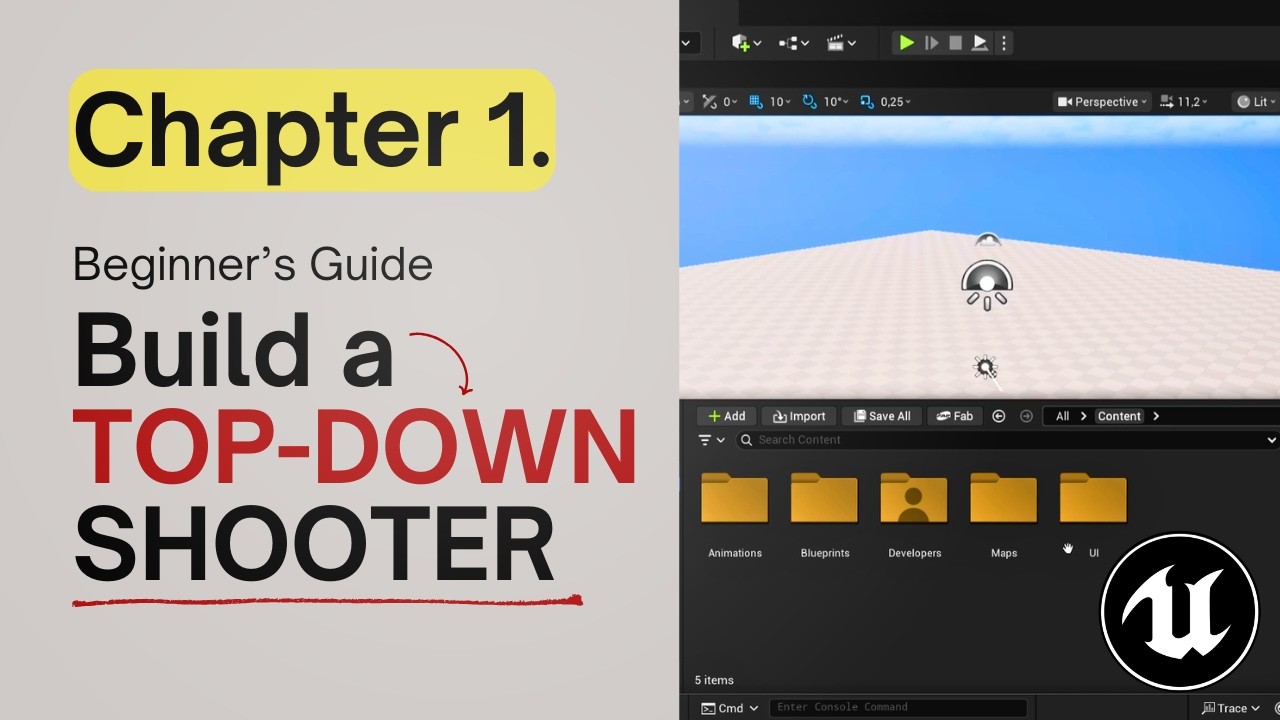Open the Perspective viewport type menu
The image size is (1280, 720).
pos(1102,102)
